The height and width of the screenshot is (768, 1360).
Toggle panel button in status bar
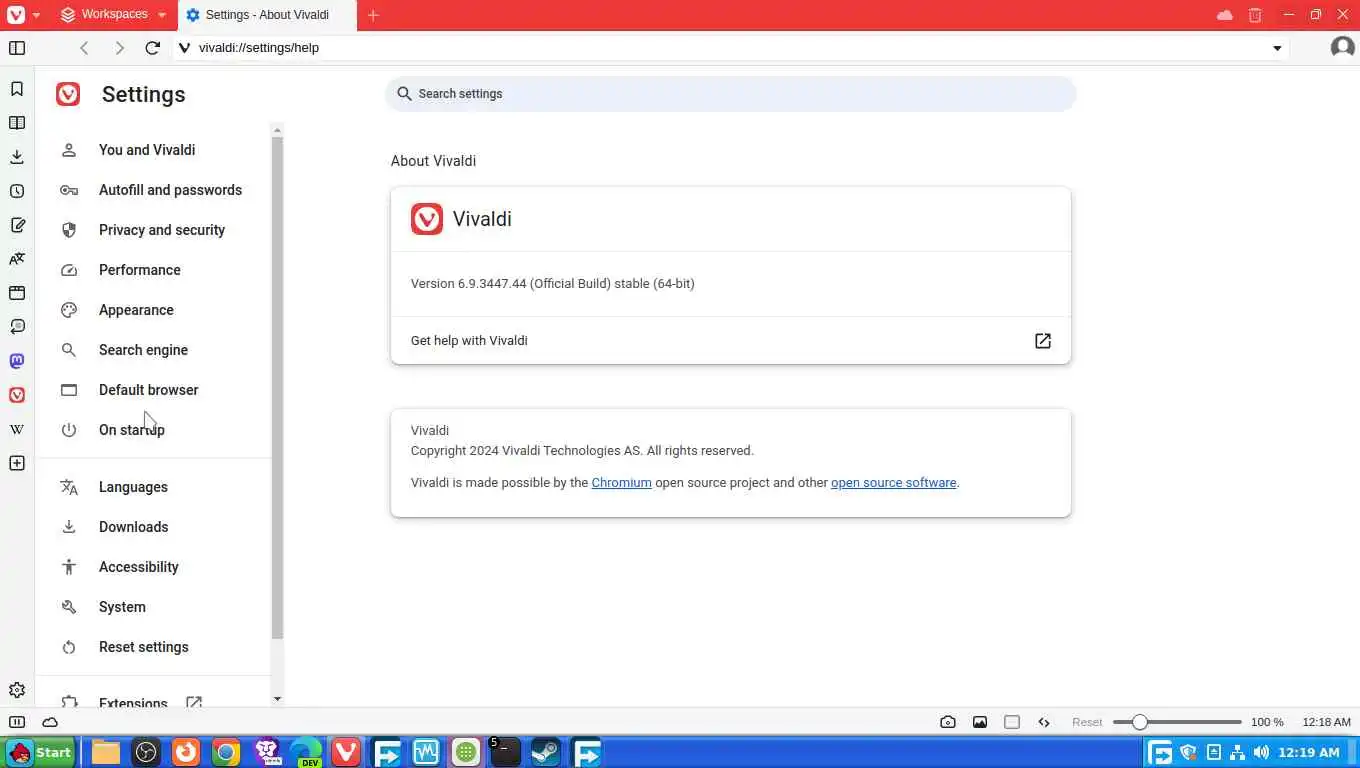pos(17,722)
